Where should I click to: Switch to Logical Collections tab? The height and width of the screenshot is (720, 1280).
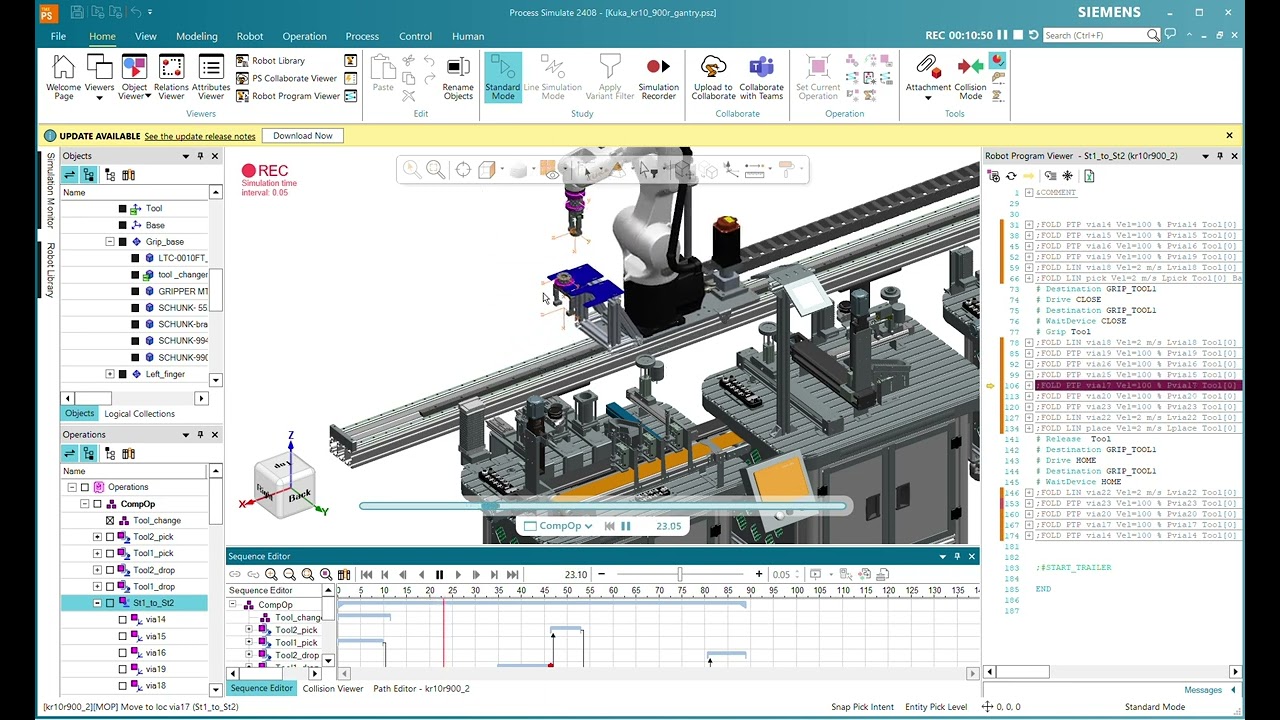pos(139,413)
